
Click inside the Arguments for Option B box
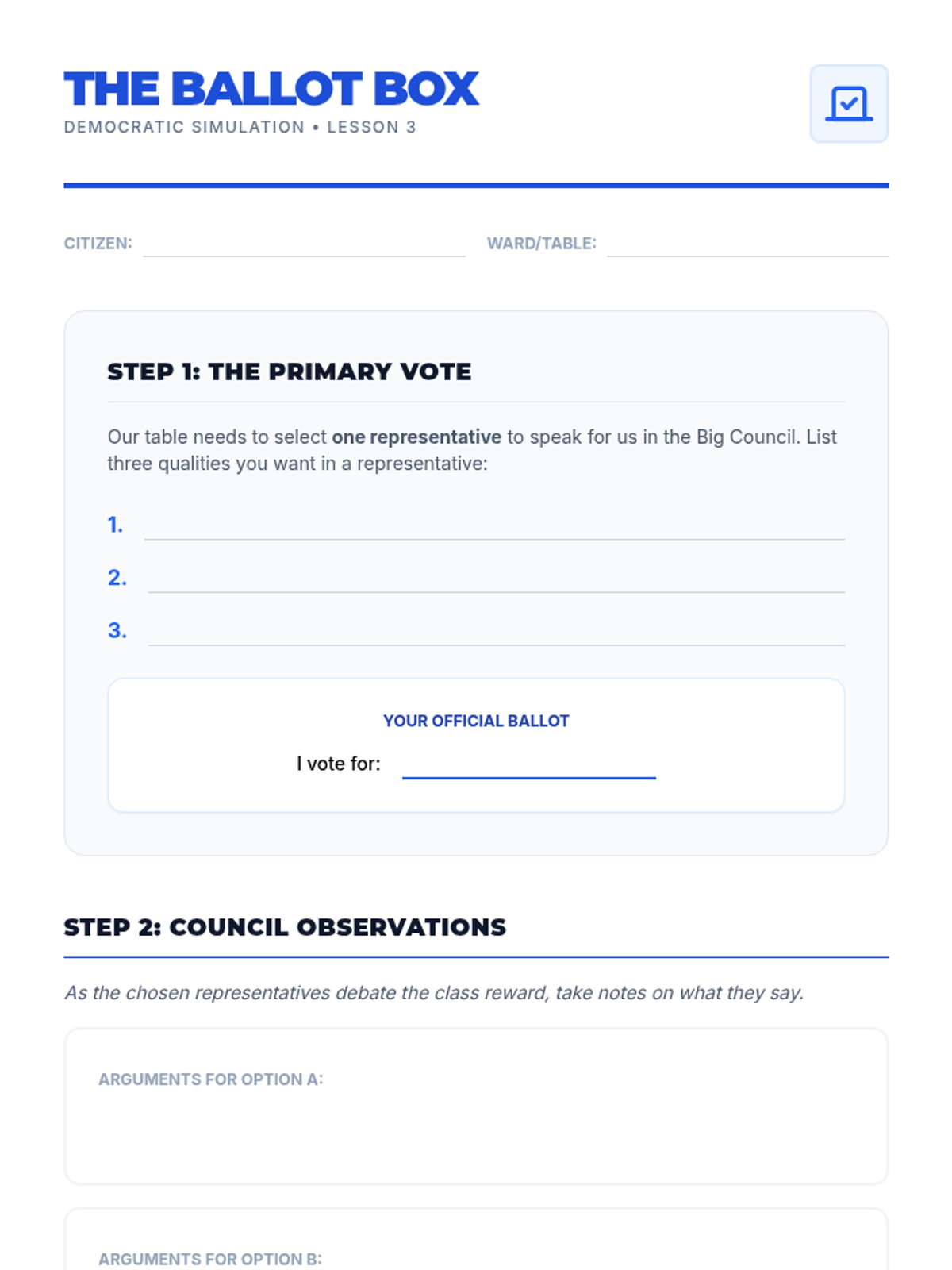point(476,1246)
